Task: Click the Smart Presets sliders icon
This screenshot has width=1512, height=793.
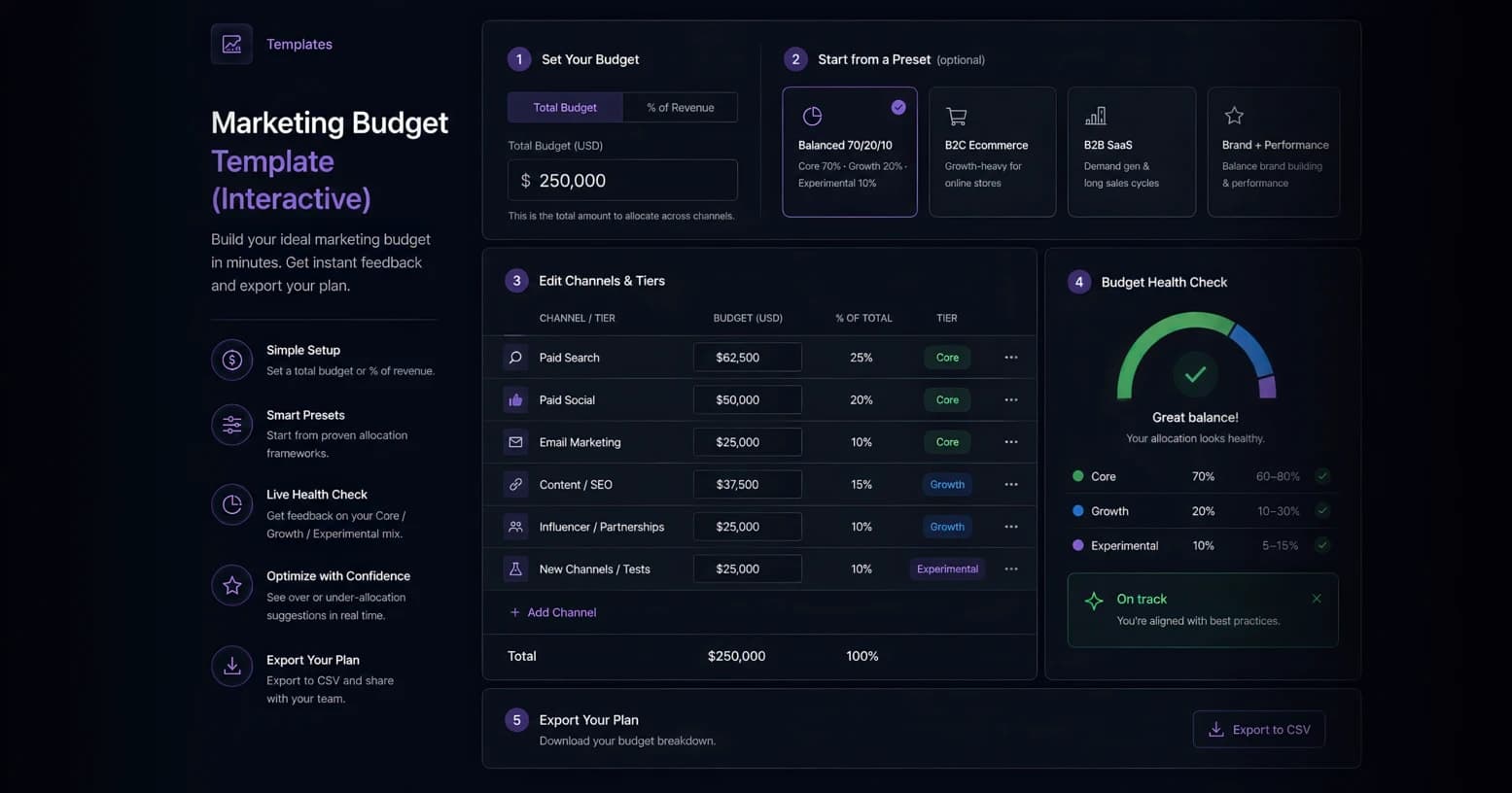Action: 231,425
